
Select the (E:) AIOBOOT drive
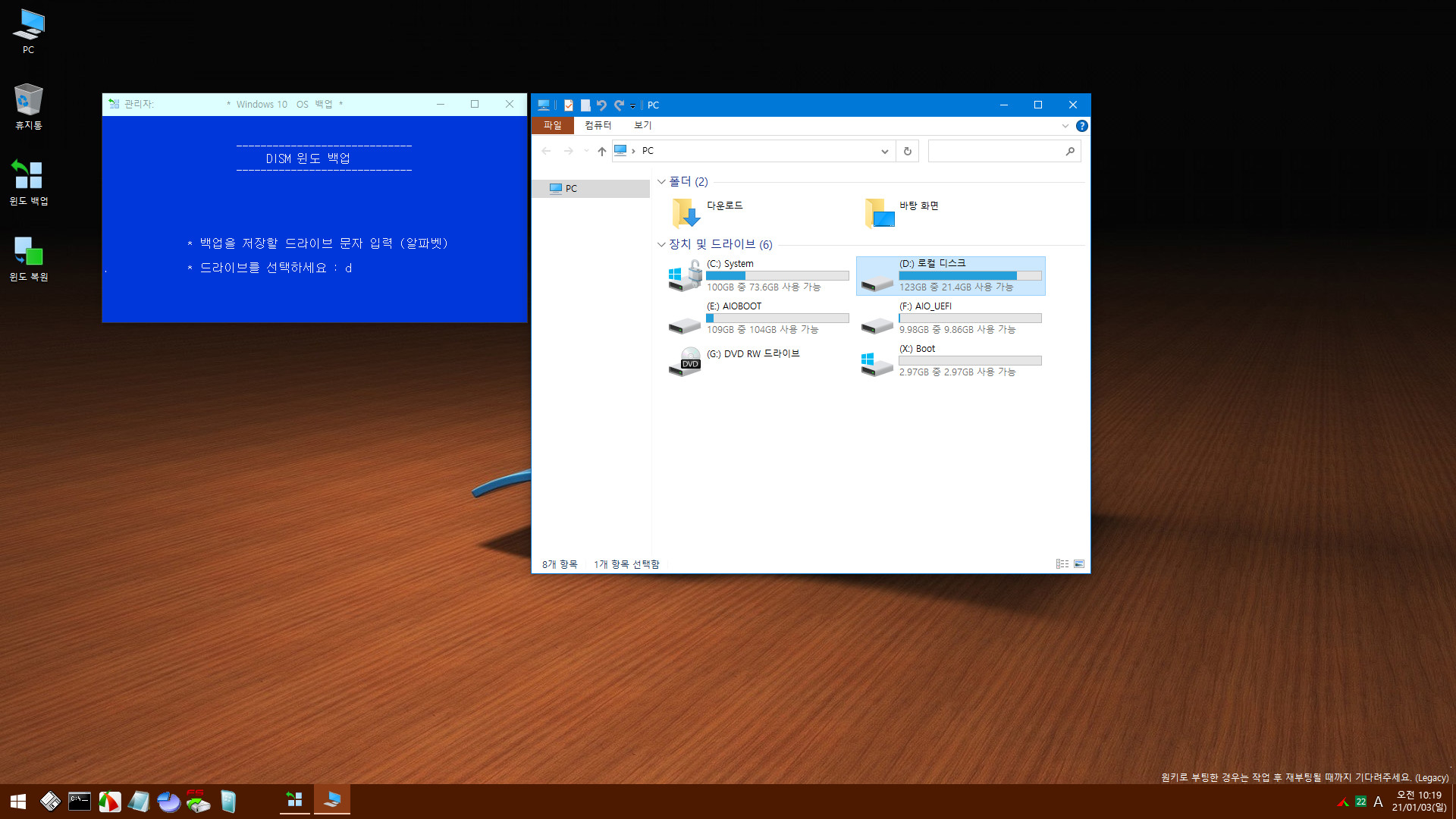(x=758, y=318)
